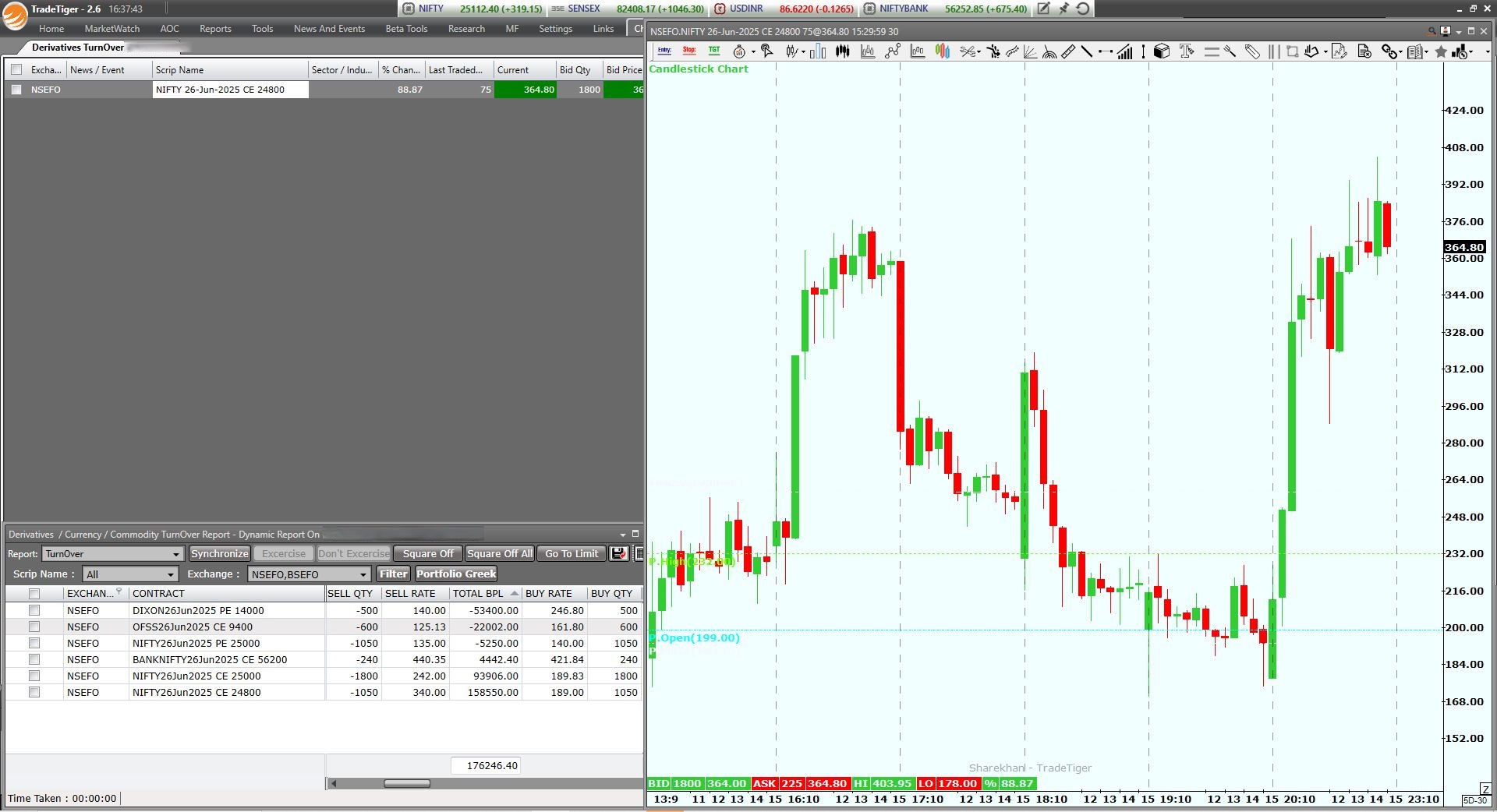The width and height of the screenshot is (1497, 812).
Task: Click the Entry price marker tool
Action: coord(664,51)
